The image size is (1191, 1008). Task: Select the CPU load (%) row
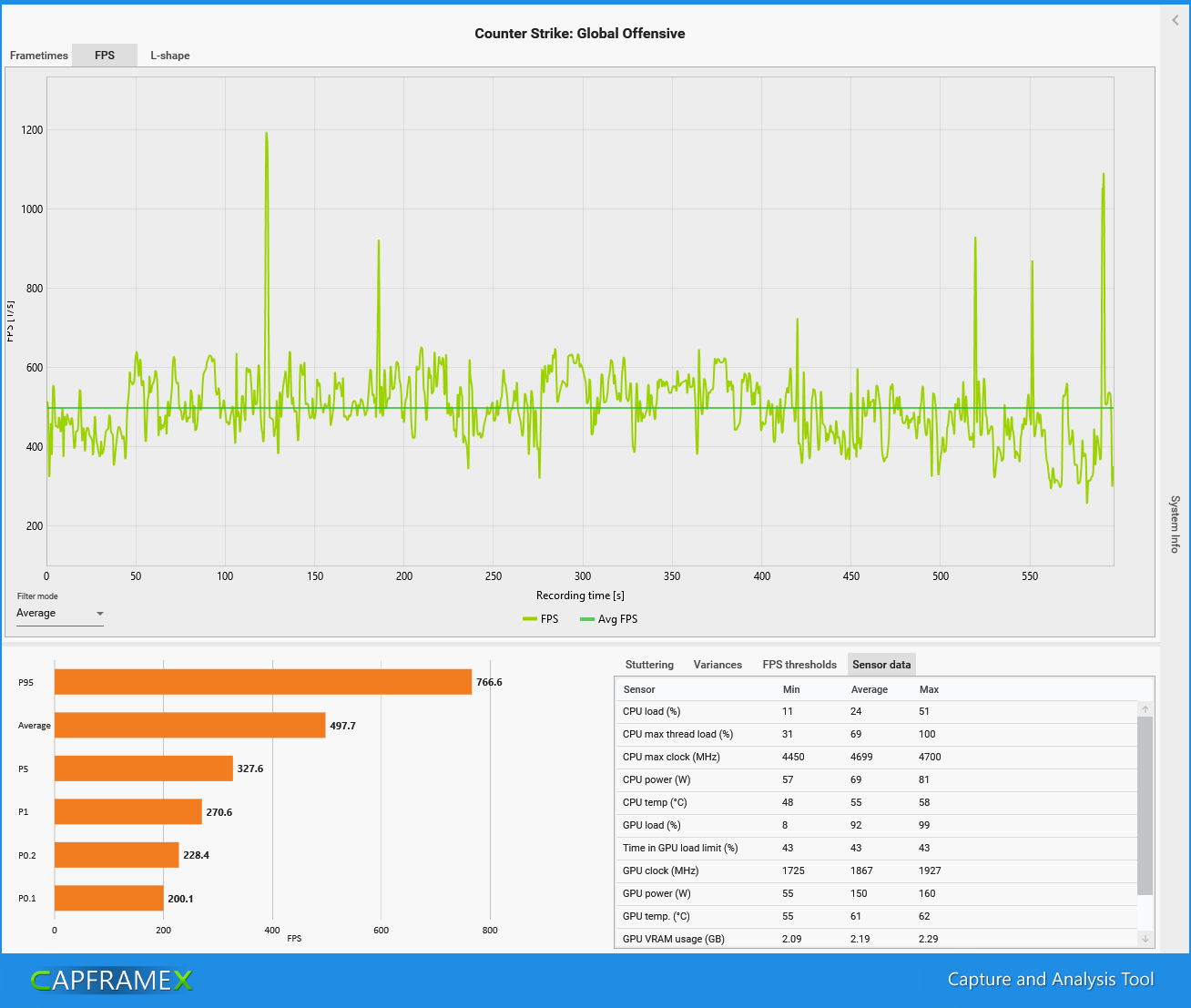pos(877,712)
